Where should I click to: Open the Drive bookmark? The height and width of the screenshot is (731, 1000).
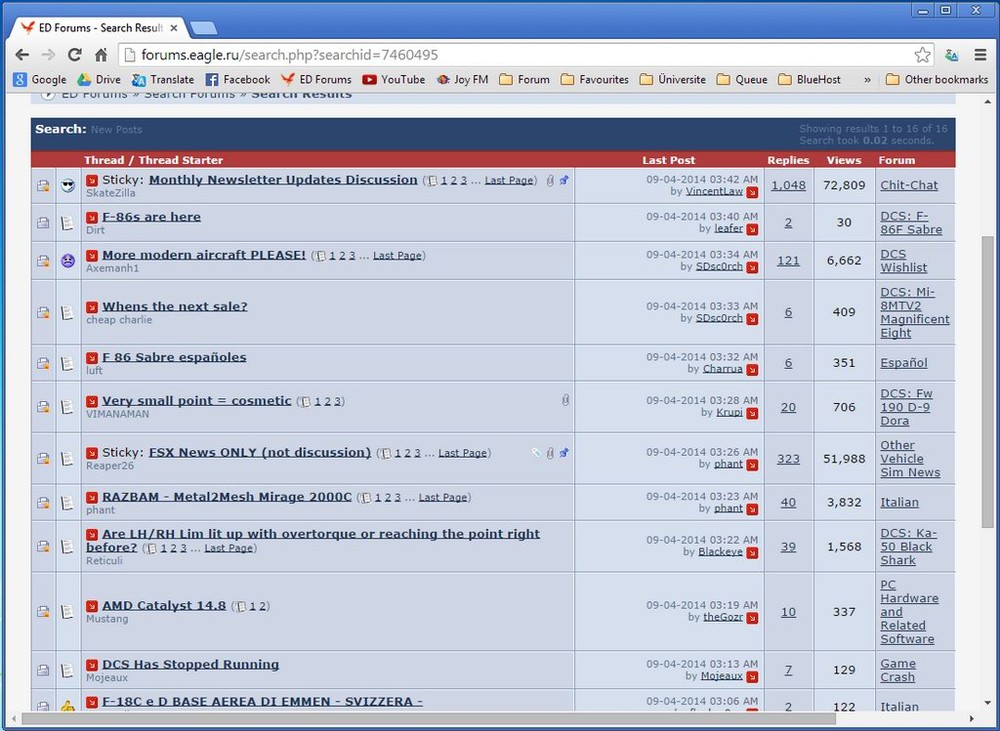pos(99,79)
